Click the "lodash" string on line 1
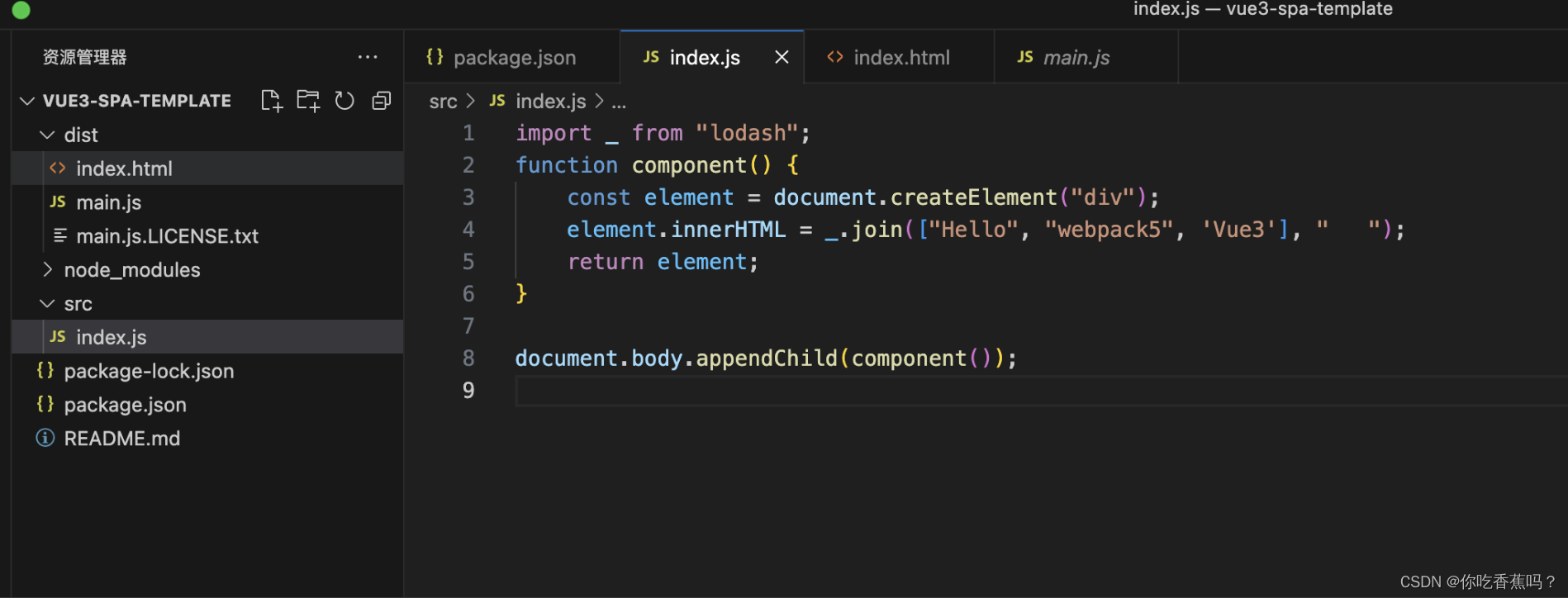Screen dimensions: 1568x598 coord(748,133)
